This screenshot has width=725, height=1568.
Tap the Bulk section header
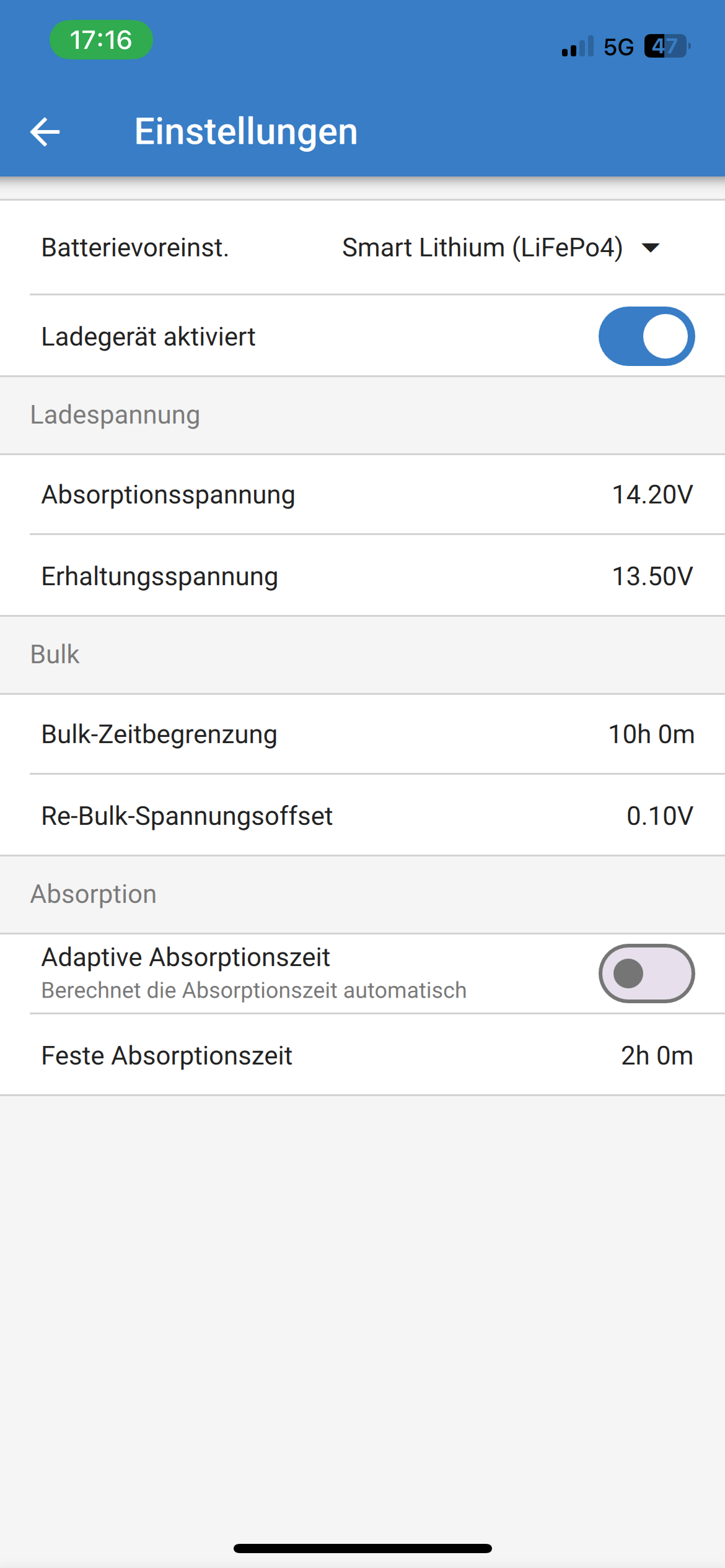(x=55, y=655)
